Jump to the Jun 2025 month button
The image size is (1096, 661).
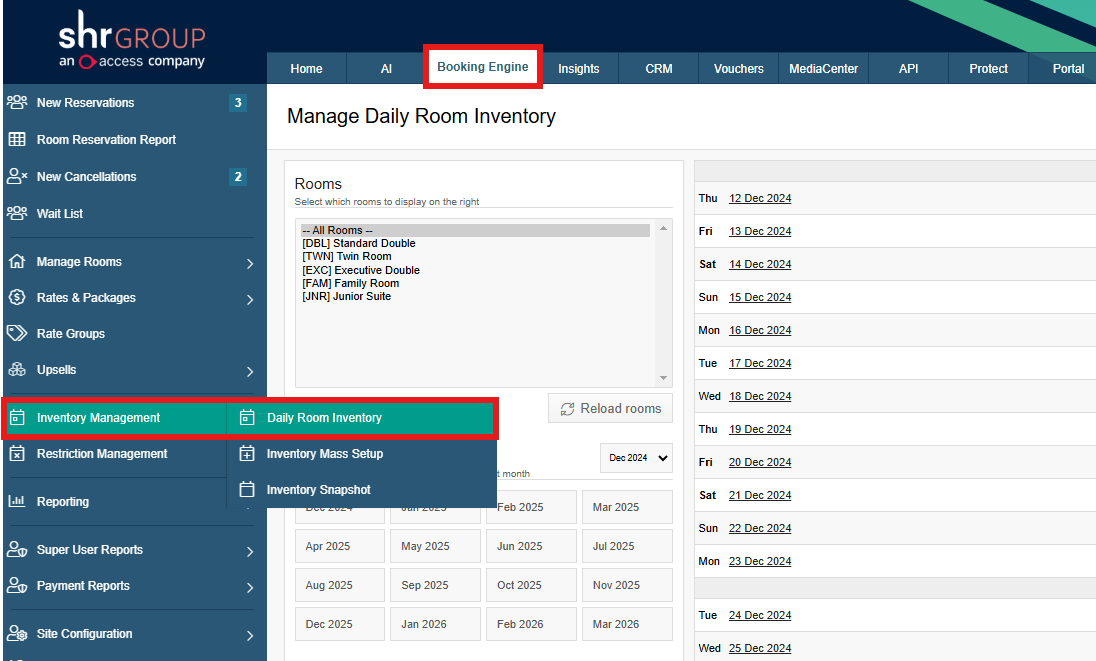pyautogui.click(x=531, y=546)
